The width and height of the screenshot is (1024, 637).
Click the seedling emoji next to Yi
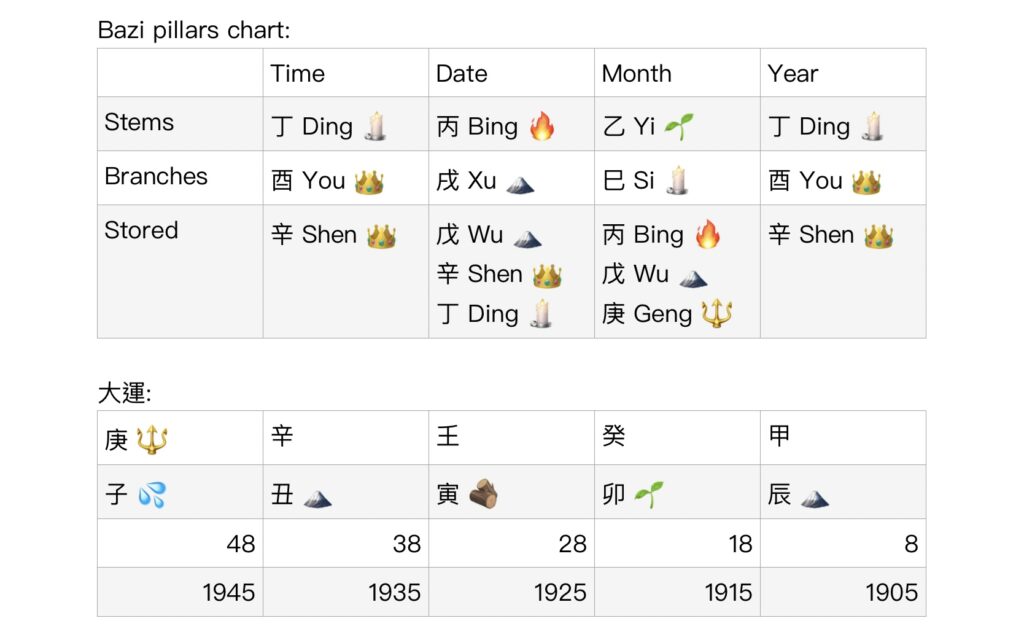coord(679,126)
